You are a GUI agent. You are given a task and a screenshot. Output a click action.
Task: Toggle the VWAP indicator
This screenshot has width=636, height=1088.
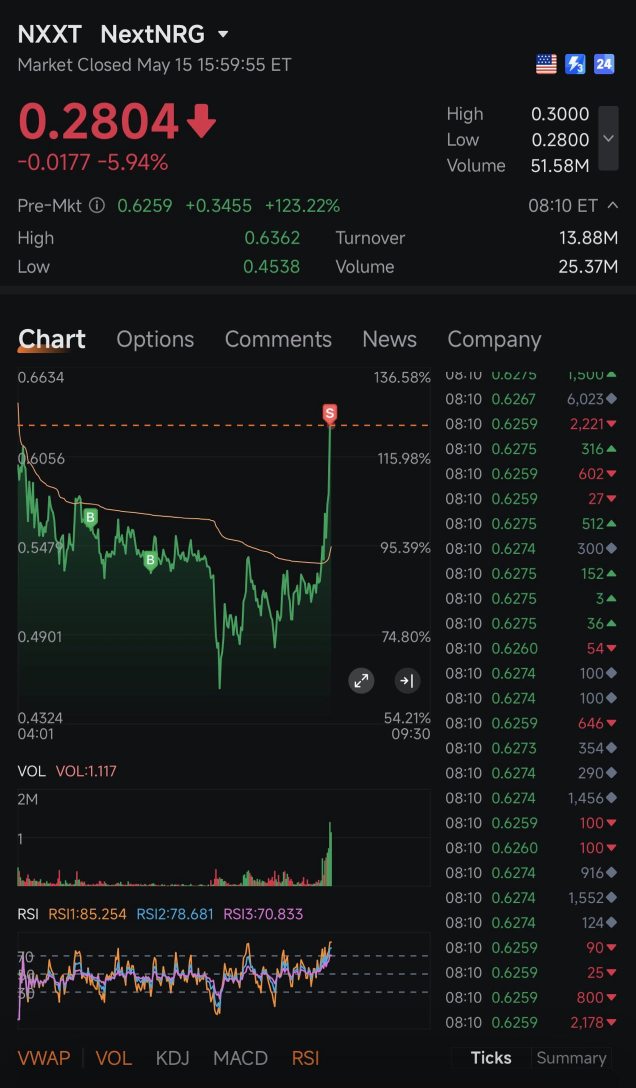click(x=44, y=1058)
